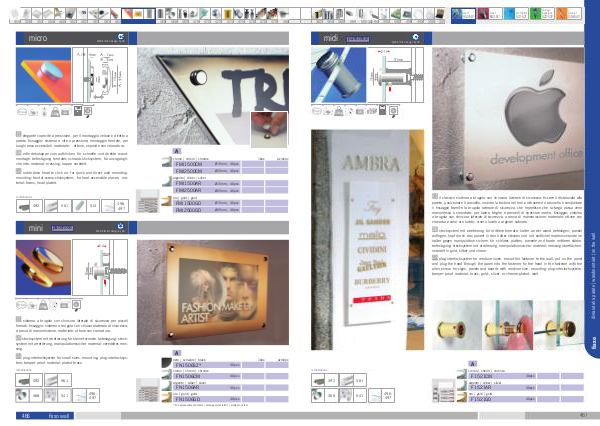Screen dimensions: 600x426
Task: Click the dark square icon in micro icon row
Action: (78, 111)
